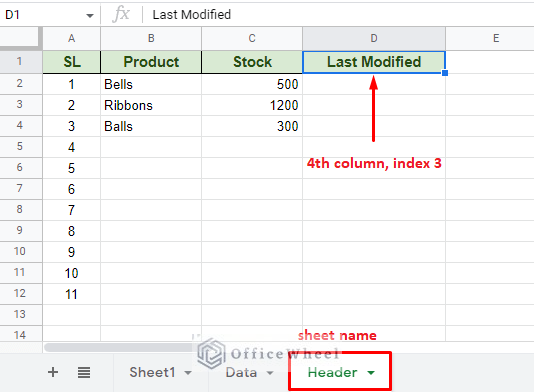Open Header tab dropdown arrow

(371, 373)
